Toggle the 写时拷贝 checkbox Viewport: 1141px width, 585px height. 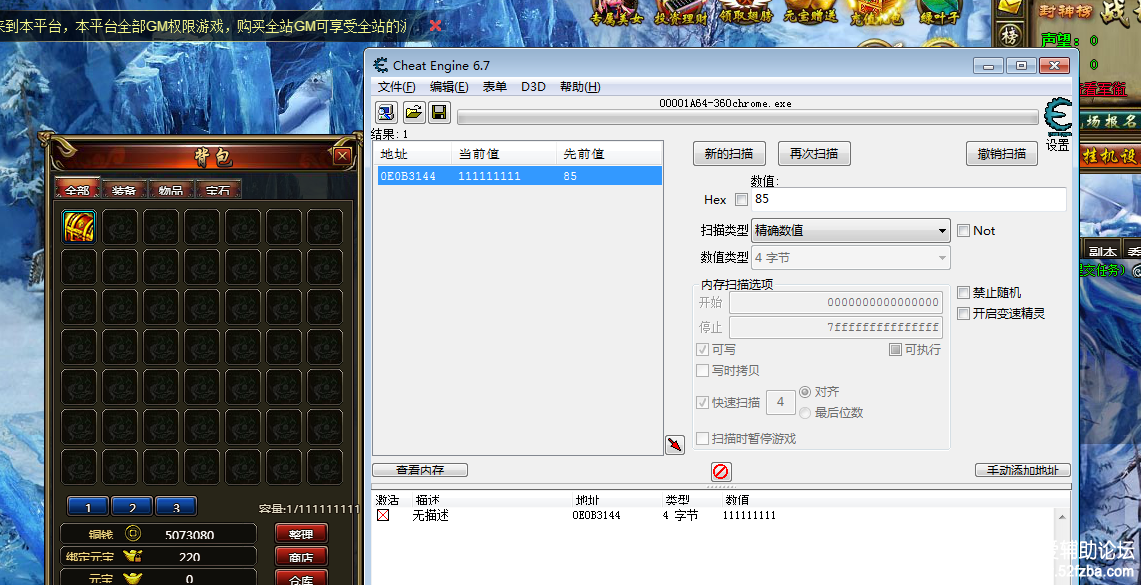point(702,370)
